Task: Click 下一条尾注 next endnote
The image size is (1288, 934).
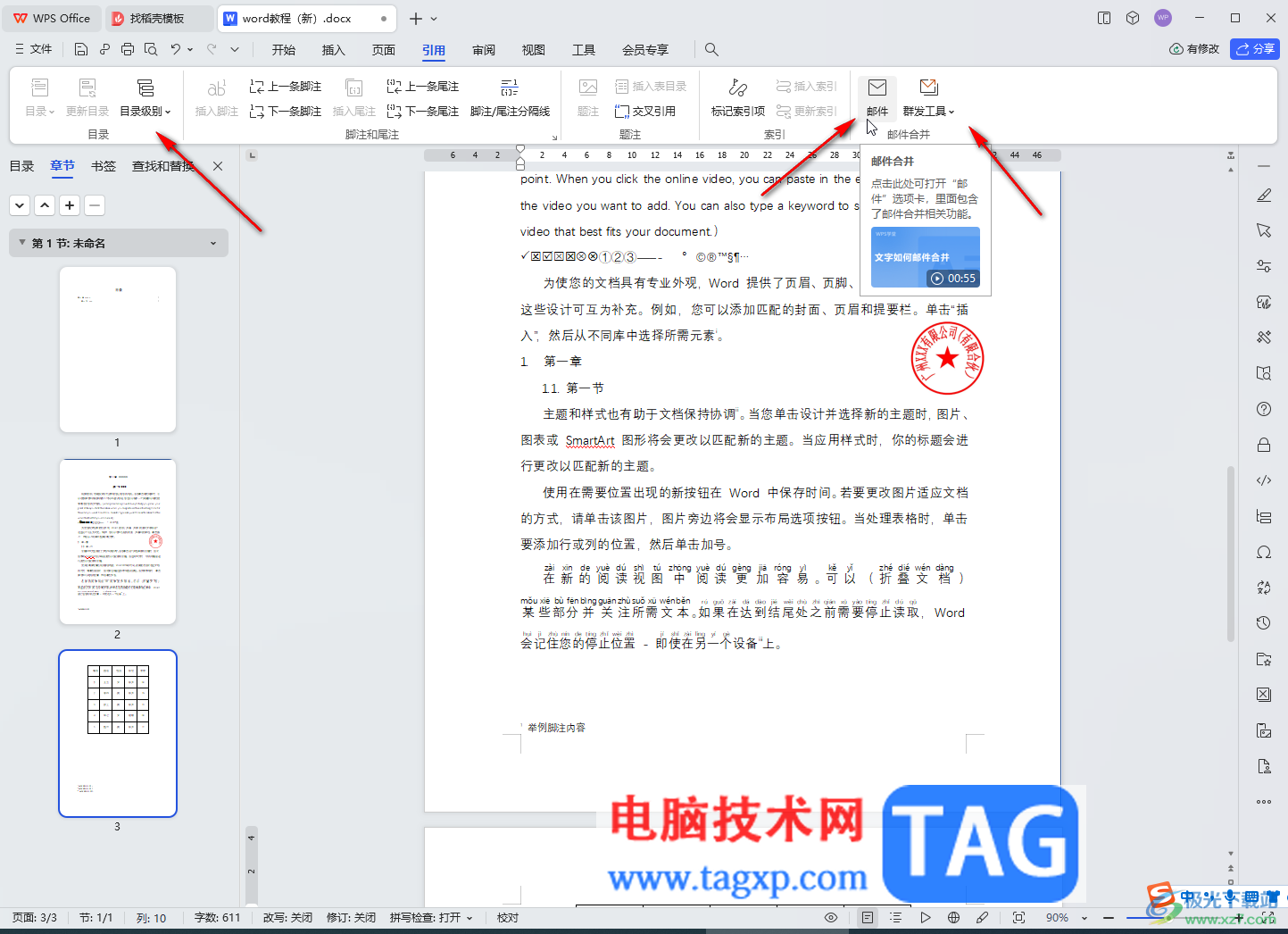Action: tap(423, 112)
